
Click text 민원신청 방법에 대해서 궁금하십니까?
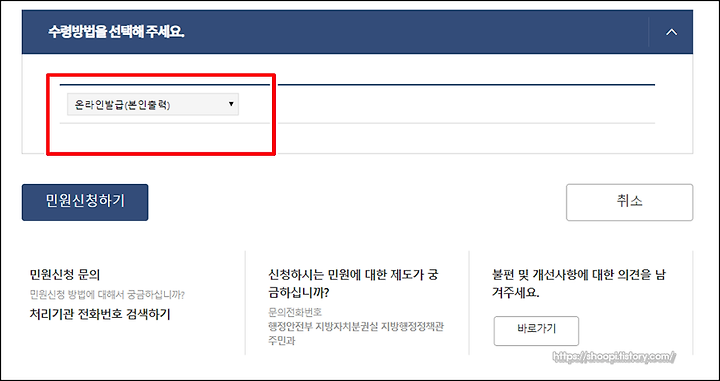coord(107,295)
